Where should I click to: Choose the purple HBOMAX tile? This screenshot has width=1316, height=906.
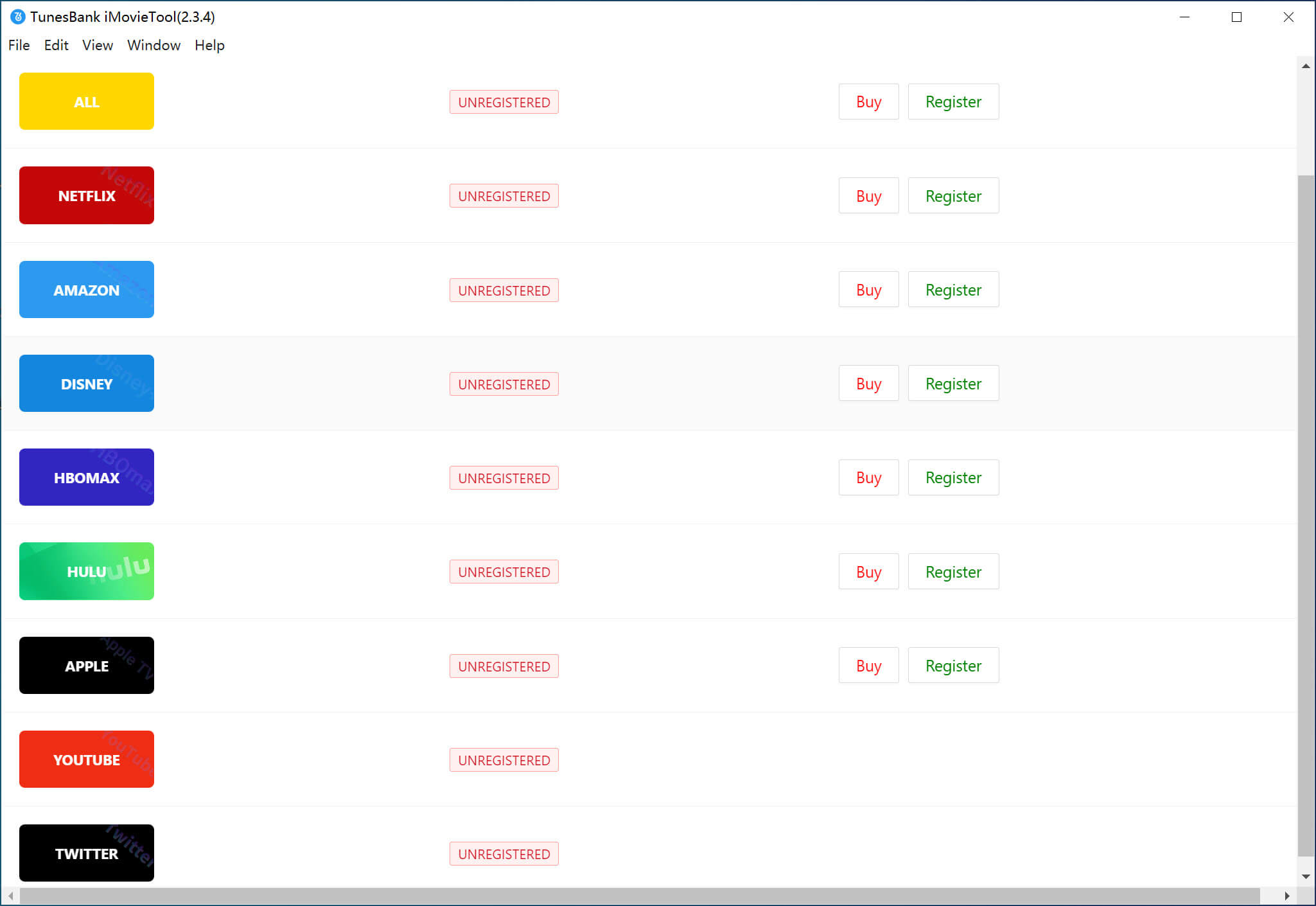click(x=87, y=477)
